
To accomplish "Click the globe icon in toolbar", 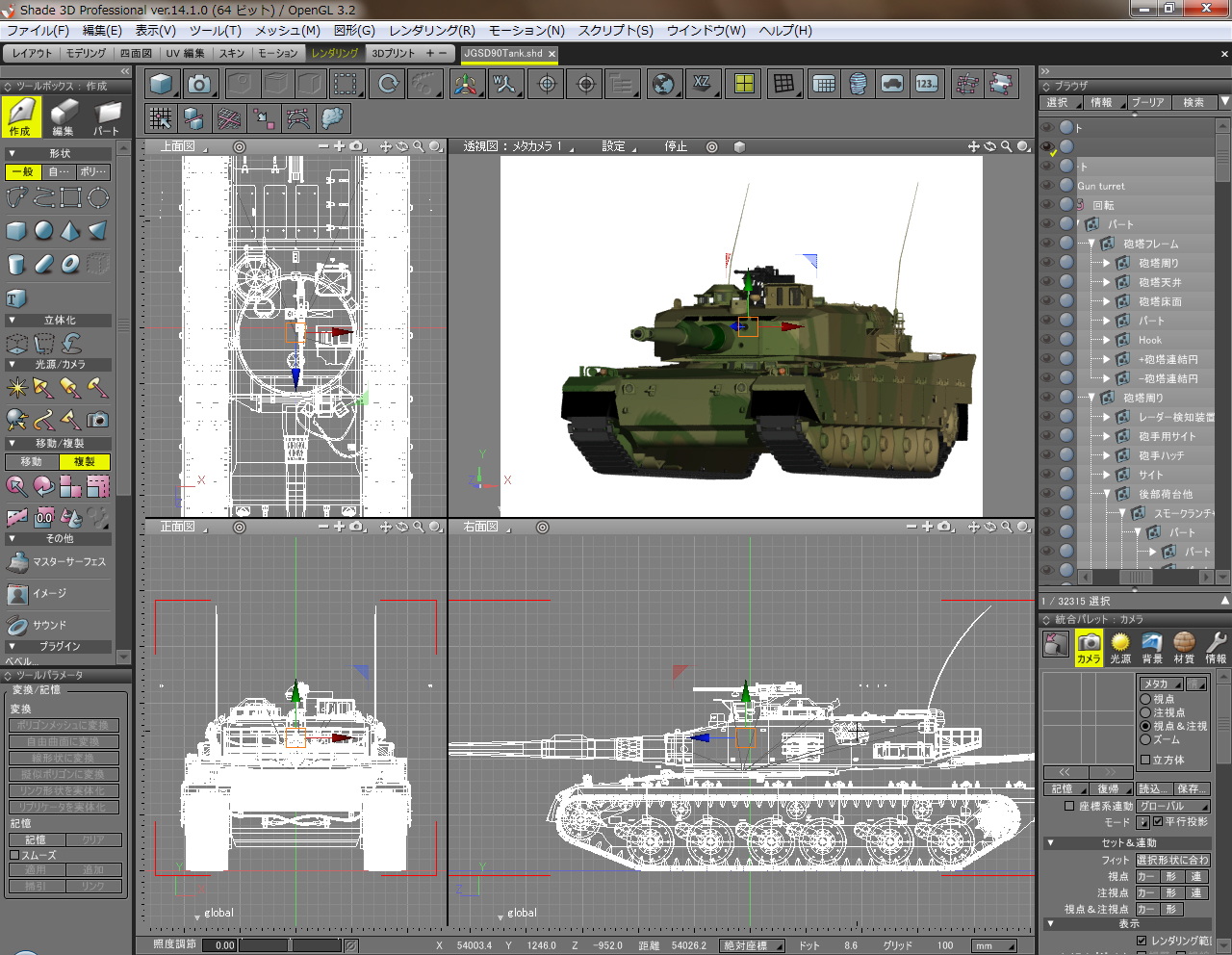I will tap(662, 85).
